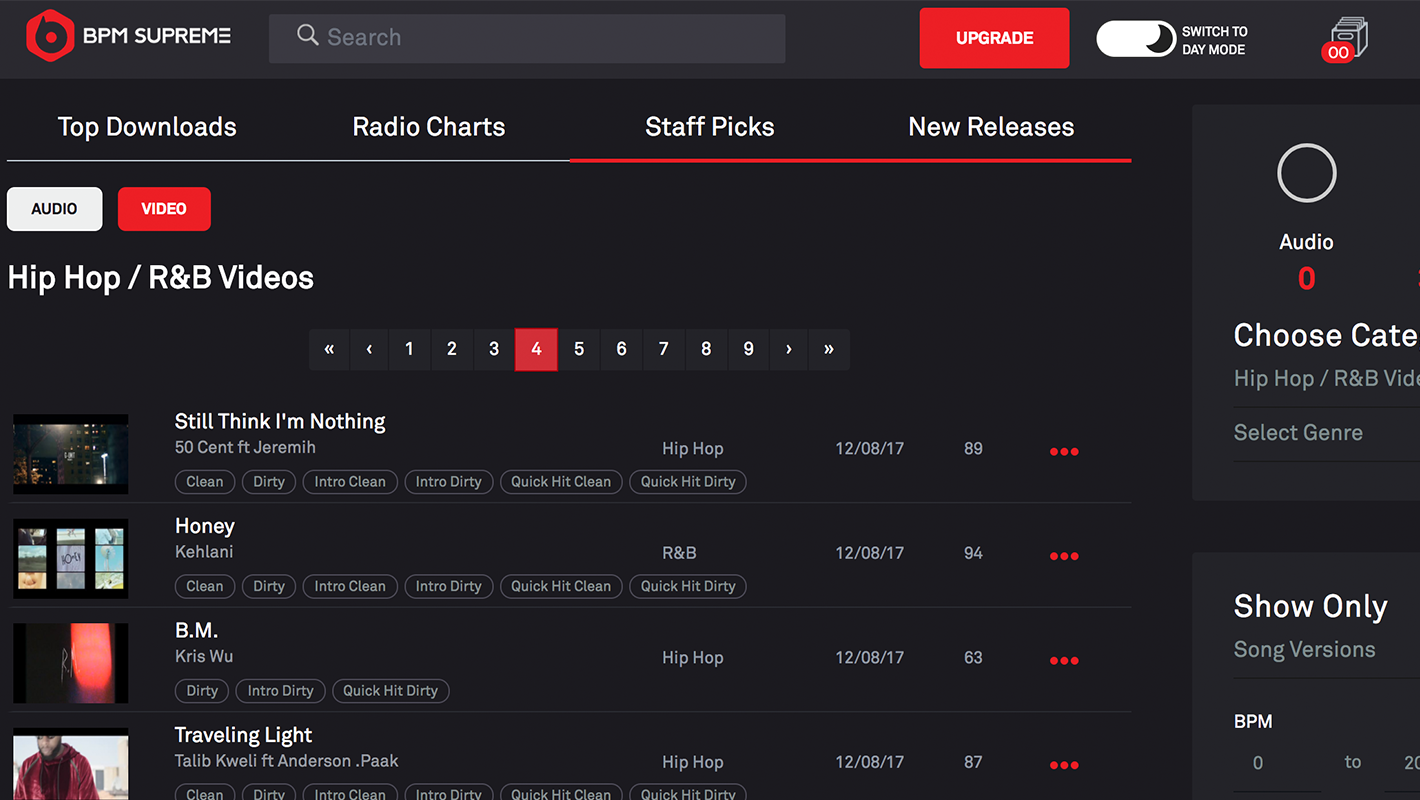Select the Video filter button

click(x=164, y=209)
